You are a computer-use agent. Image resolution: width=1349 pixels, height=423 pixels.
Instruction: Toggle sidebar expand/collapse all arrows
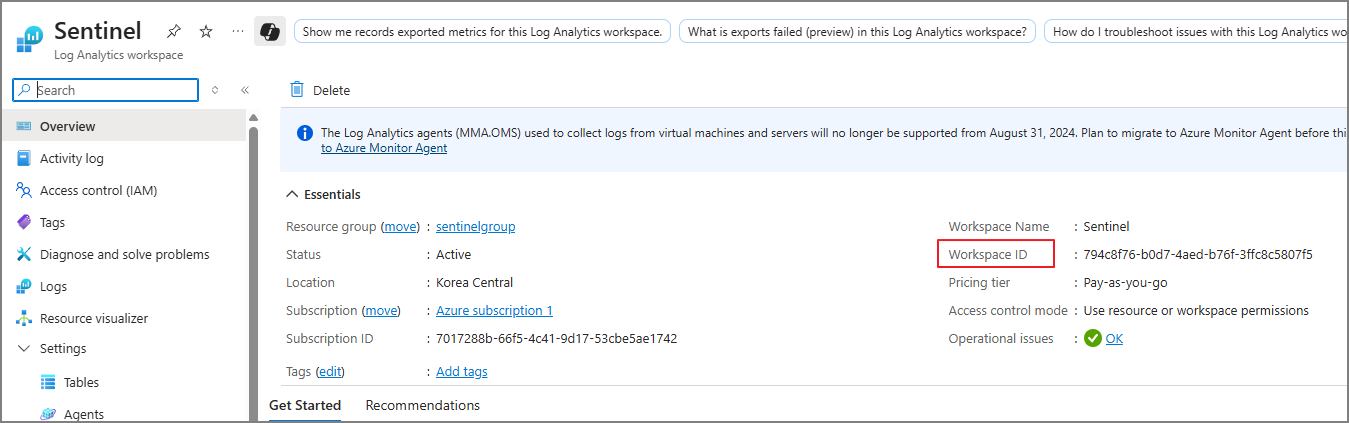click(214, 90)
